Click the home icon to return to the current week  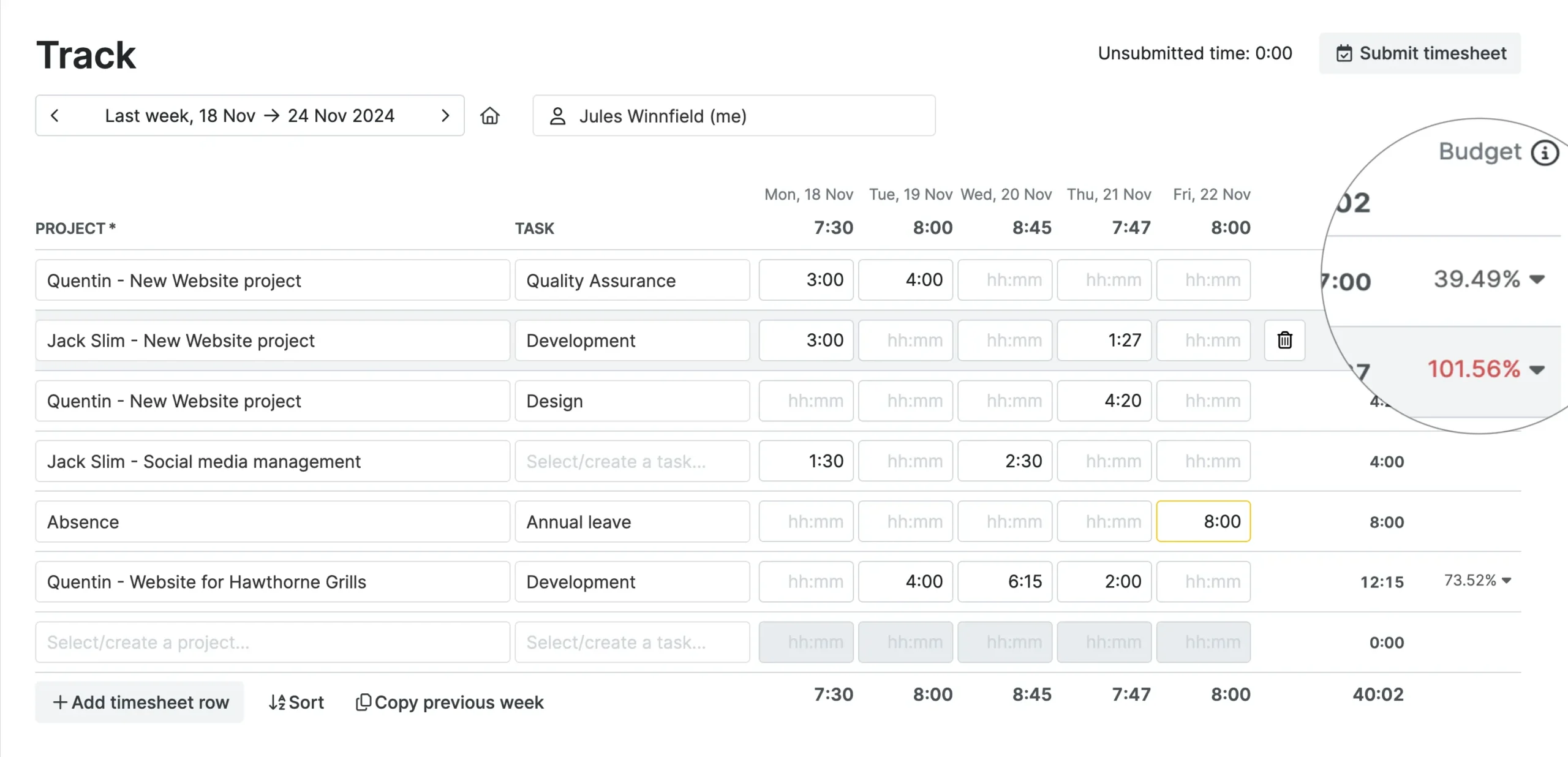point(489,116)
